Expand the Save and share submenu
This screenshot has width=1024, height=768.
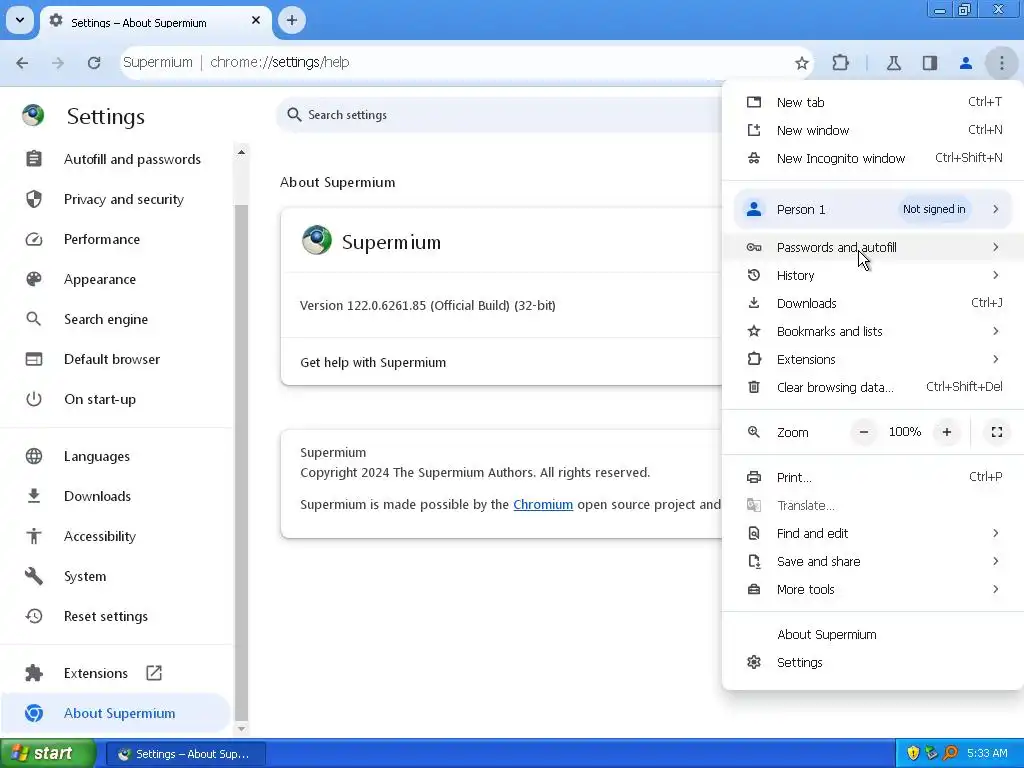(873, 562)
